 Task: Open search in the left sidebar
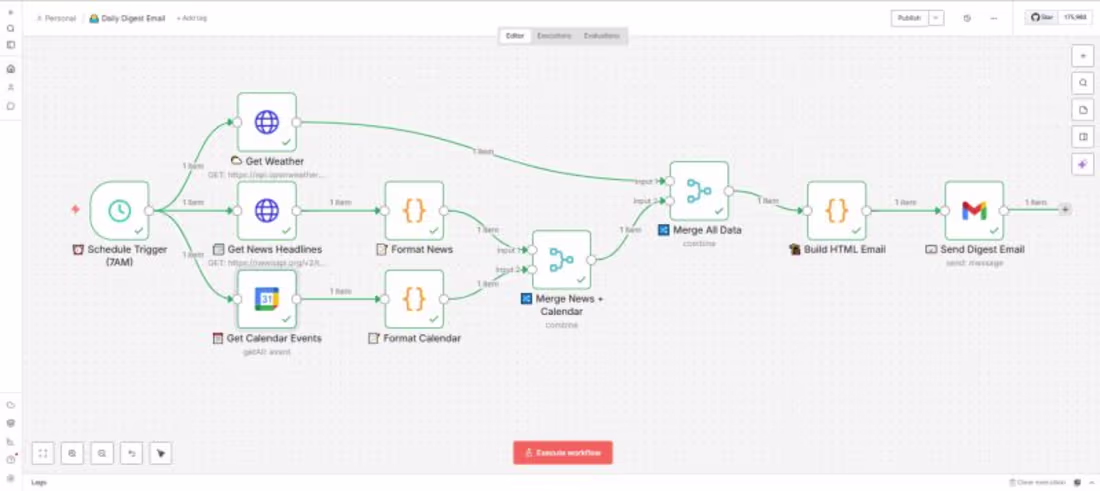tap(11, 29)
